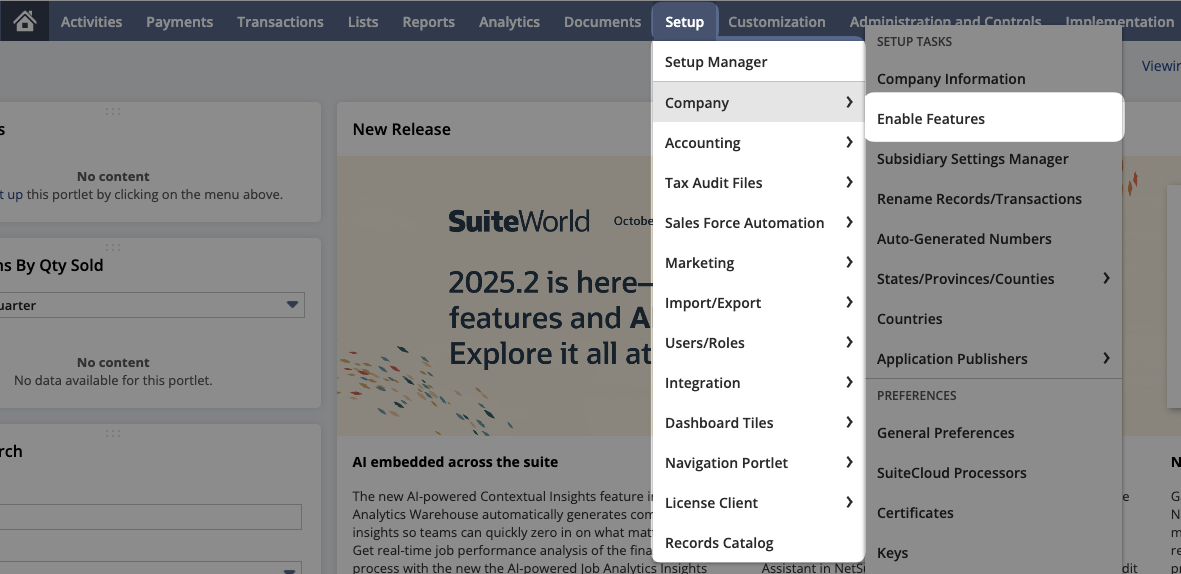Grab drag handle of search portlet
This screenshot has height=574, width=1181.
(x=113, y=433)
